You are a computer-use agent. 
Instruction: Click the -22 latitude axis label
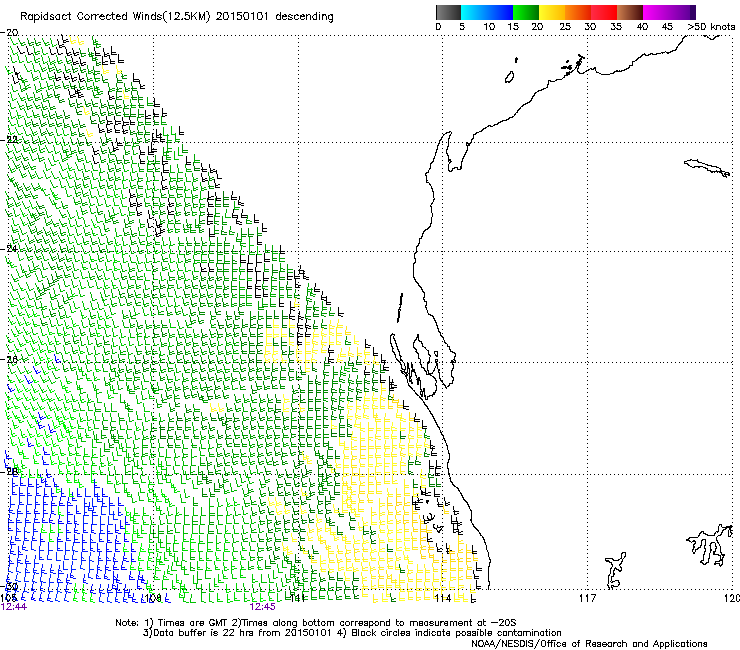click(x=9, y=140)
